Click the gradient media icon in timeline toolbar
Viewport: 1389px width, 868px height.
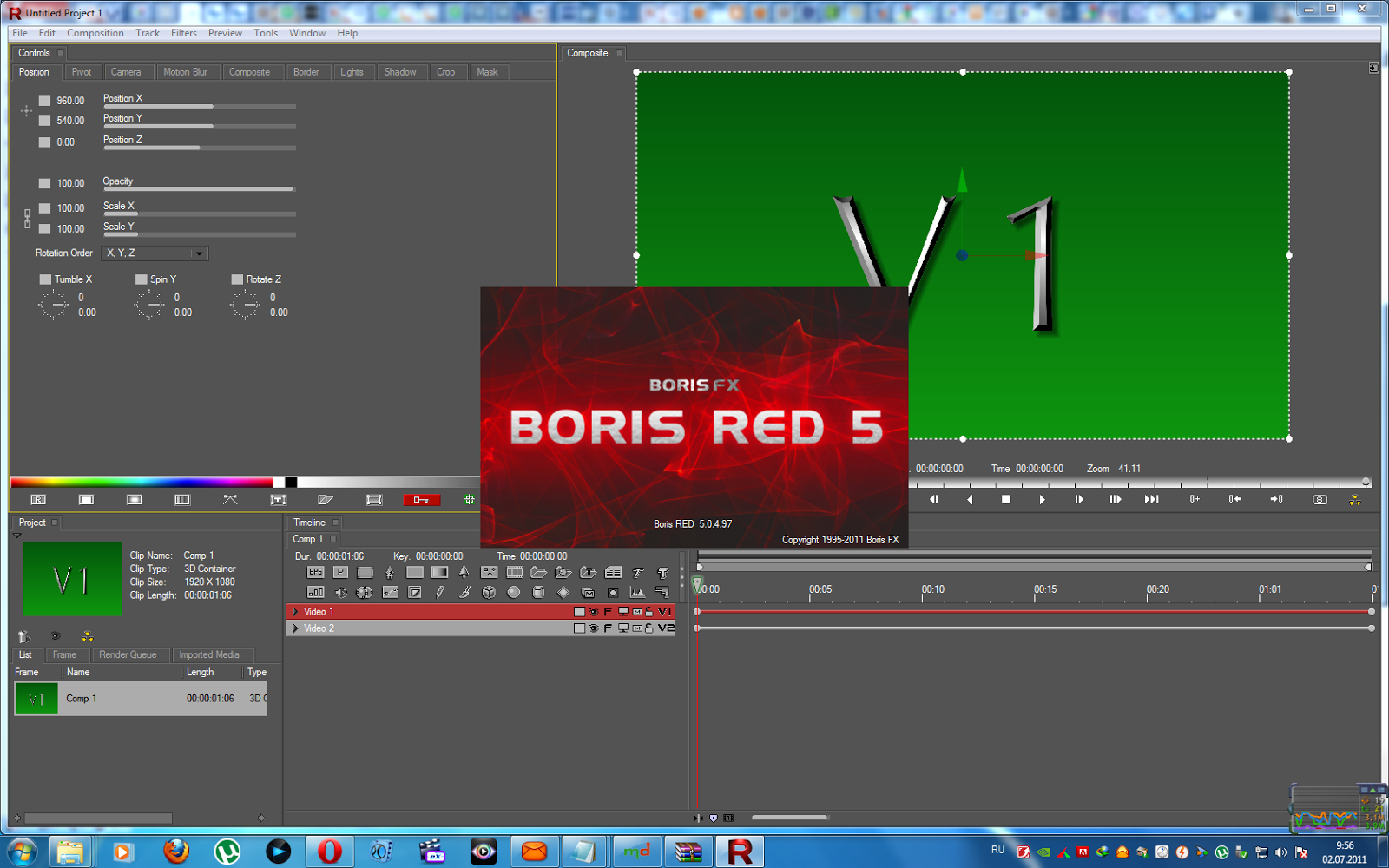[x=440, y=572]
